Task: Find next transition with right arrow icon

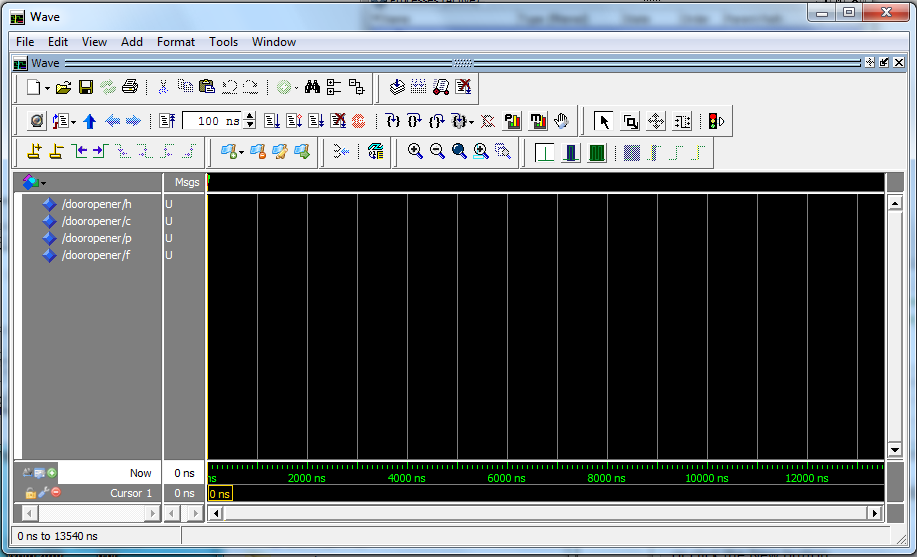Action: point(101,152)
